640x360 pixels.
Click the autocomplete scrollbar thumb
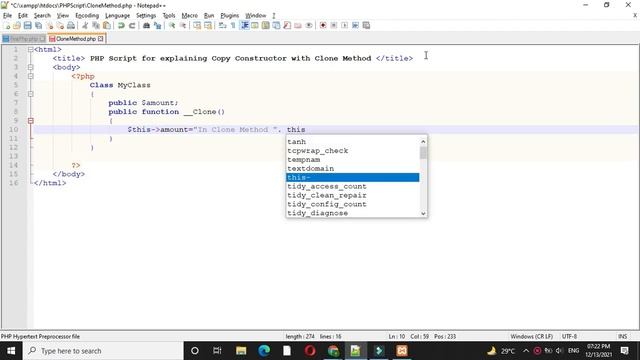tap(423, 153)
